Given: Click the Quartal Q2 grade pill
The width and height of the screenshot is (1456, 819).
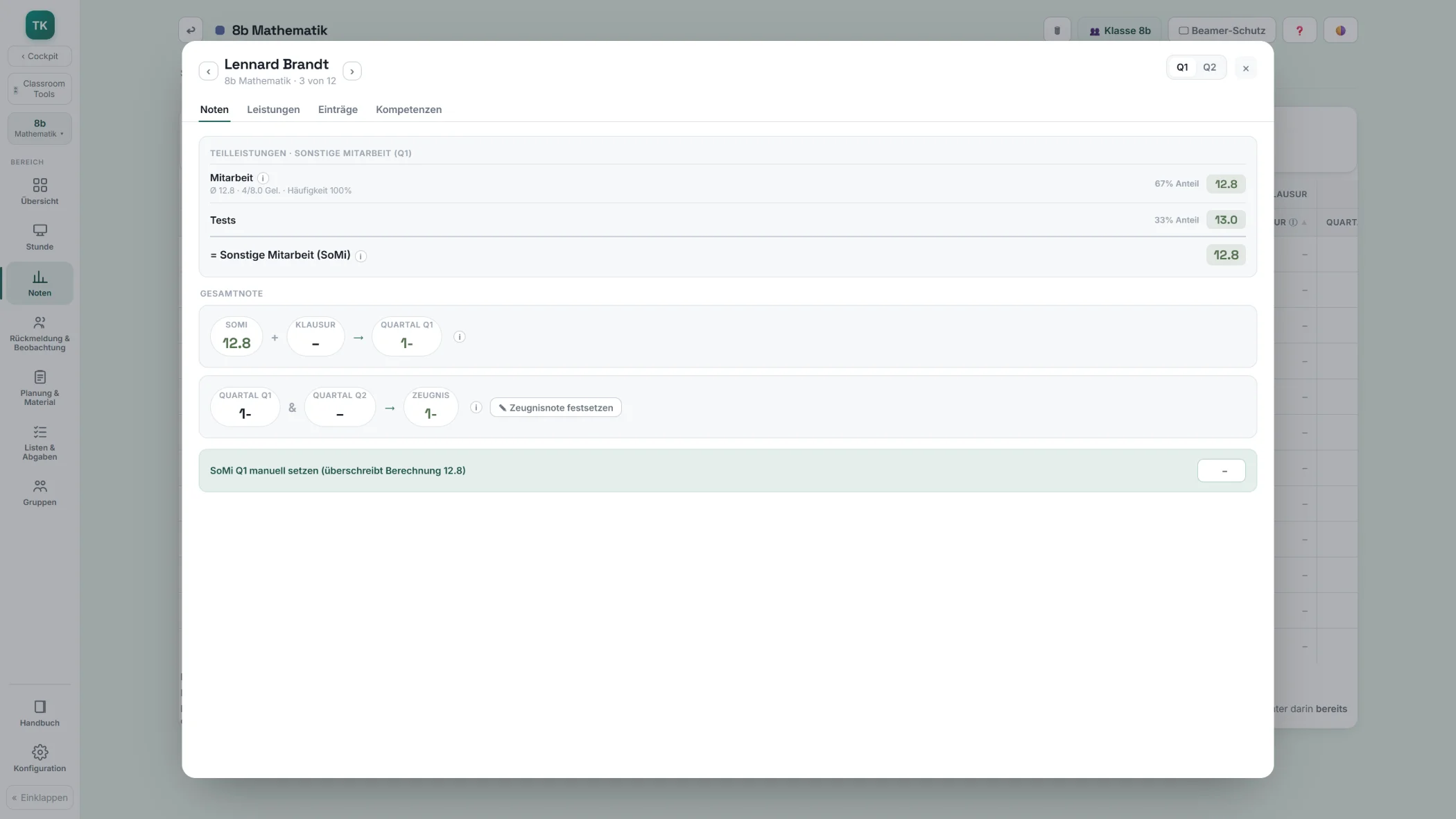Looking at the screenshot, I should pos(340,407).
